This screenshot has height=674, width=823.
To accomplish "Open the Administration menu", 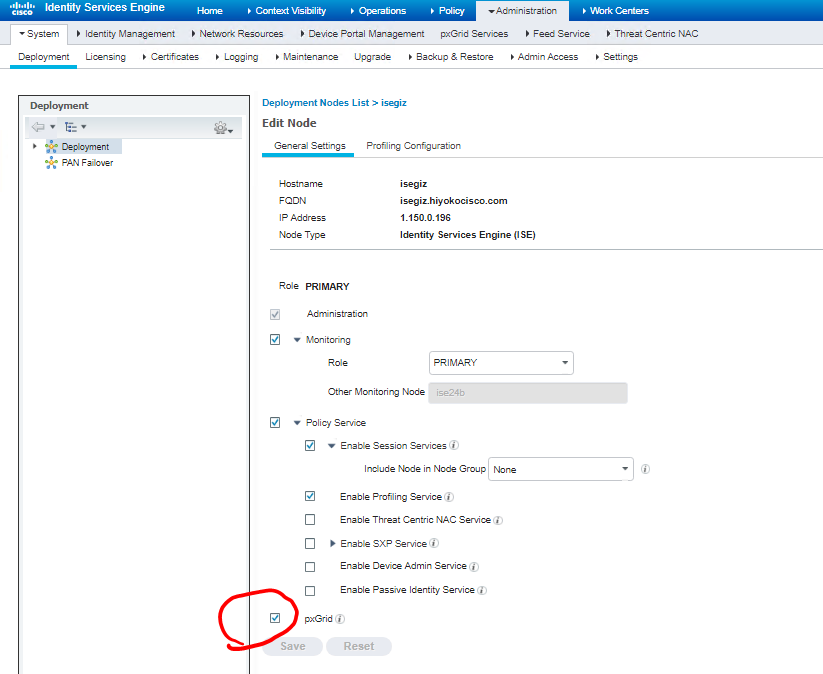I will click(523, 10).
